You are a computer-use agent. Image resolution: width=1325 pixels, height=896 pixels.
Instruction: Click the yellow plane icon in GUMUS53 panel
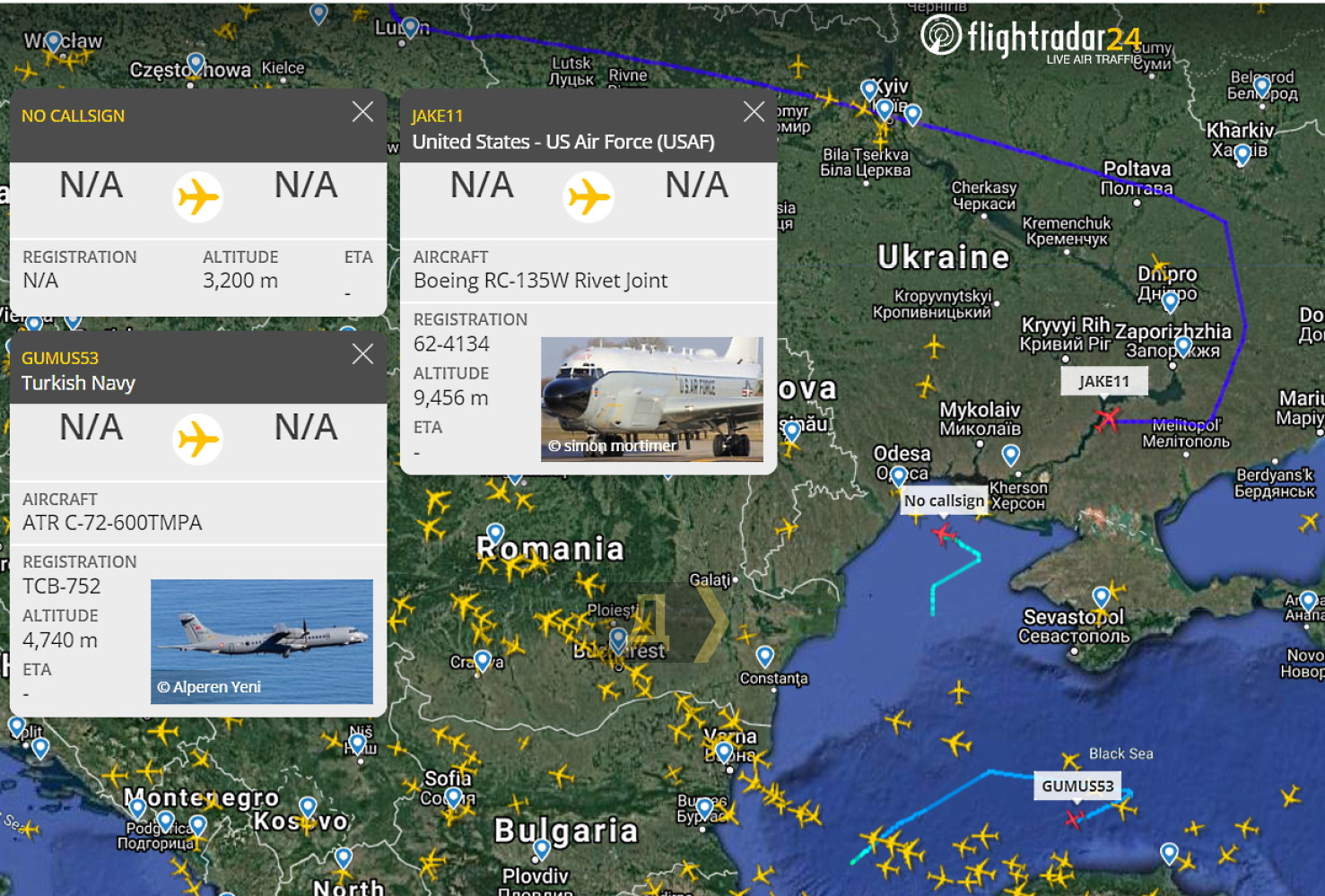pyautogui.click(x=197, y=439)
